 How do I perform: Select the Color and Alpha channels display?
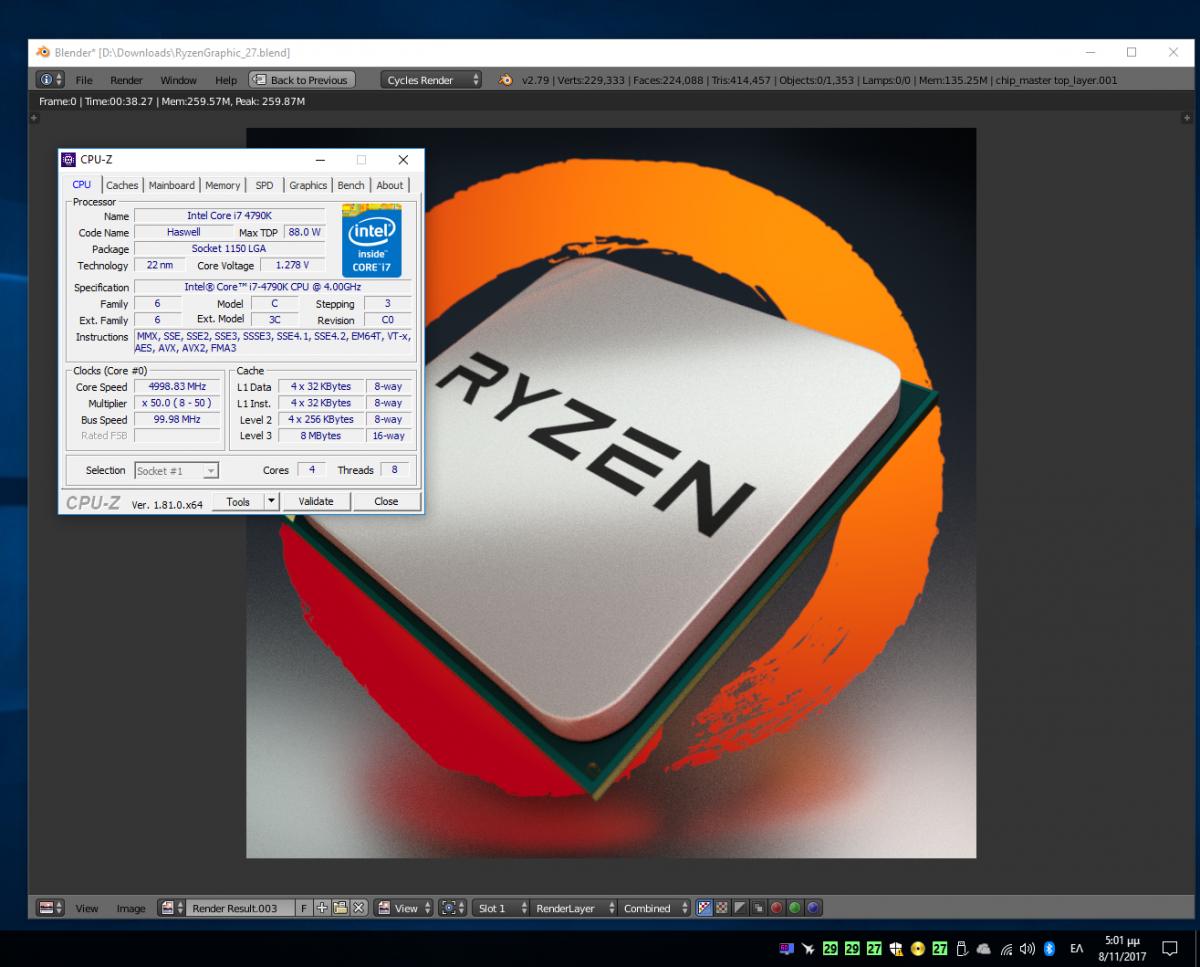tap(704, 908)
